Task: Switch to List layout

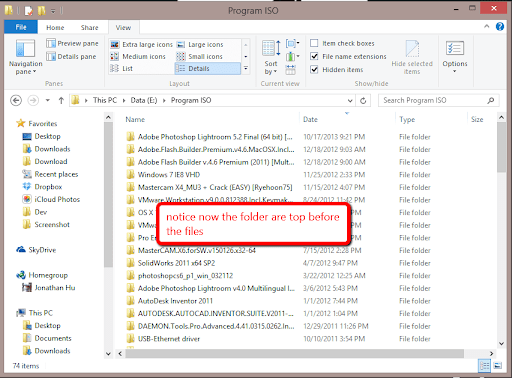Action: pos(121,68)
